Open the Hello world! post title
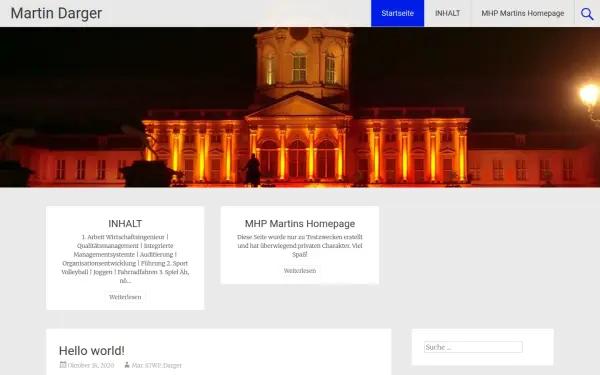 pyautogui.click(x=92, y=351)
